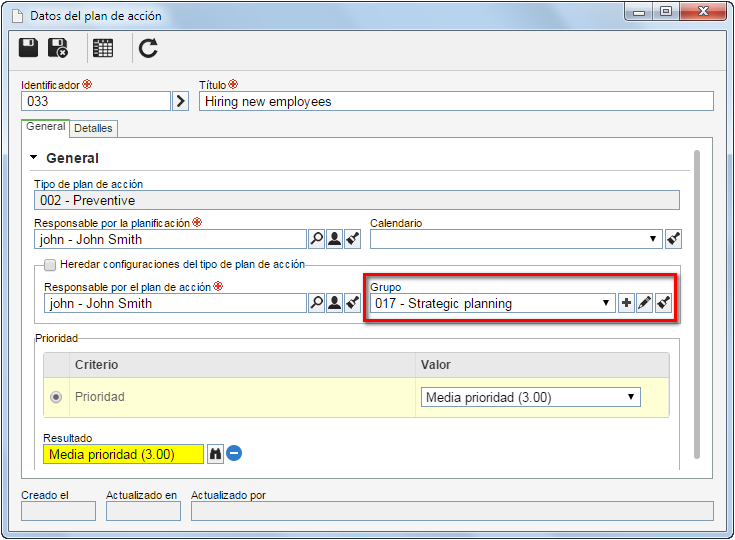
Task: Click the arrow button beside Identificador
Action: click(x=180, y=101)
